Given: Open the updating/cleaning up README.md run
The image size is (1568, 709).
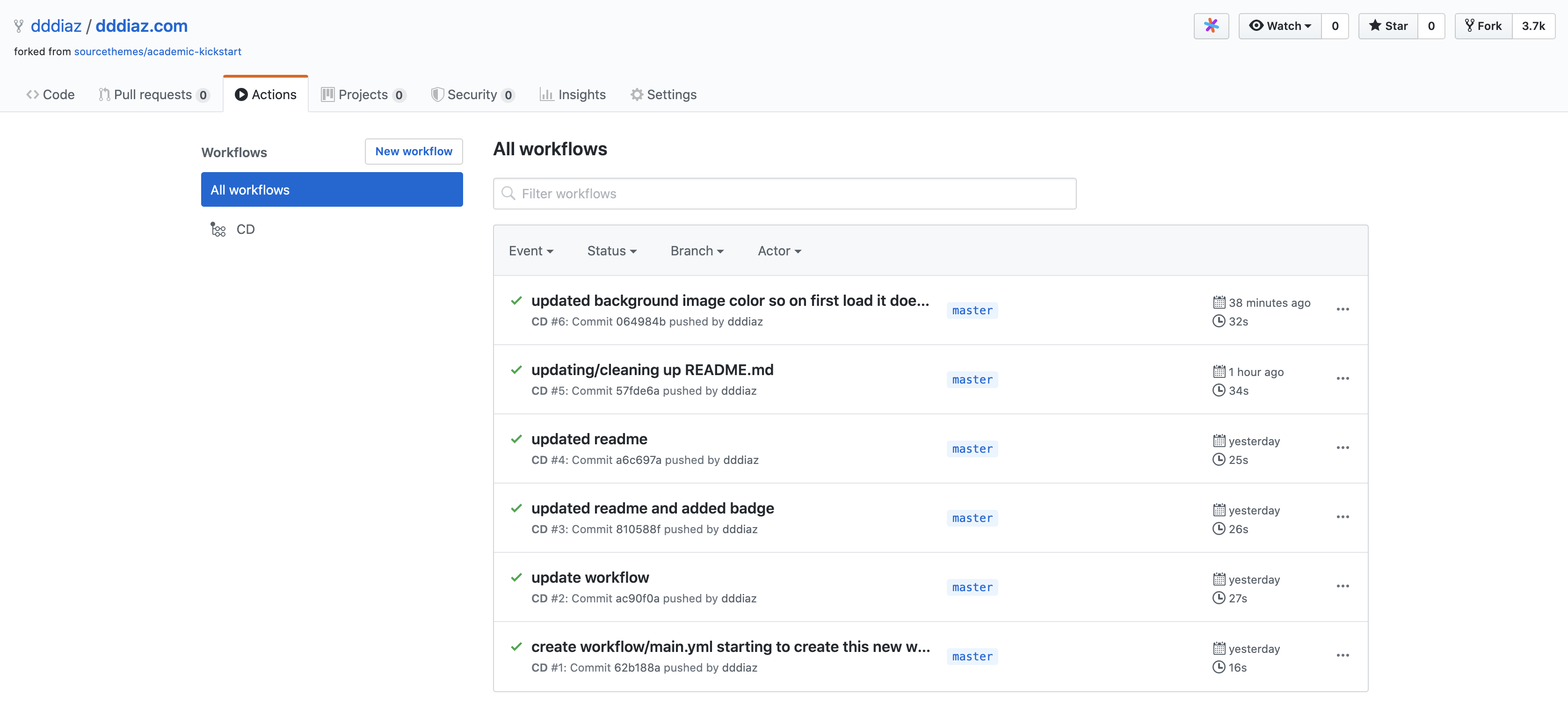Looking at the screenshot, I should (x=653, y=369).
